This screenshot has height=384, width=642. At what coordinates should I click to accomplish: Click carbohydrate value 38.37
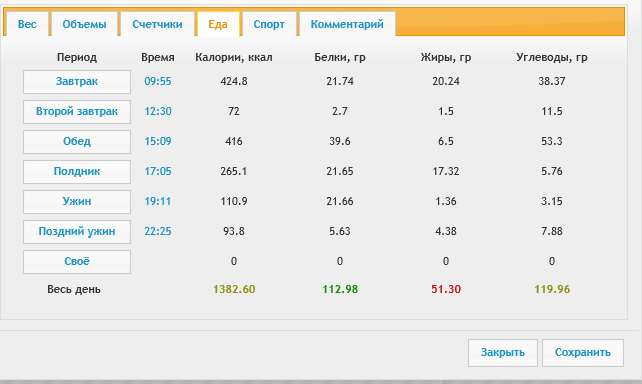pyautogui.click(x=552, y=81)
